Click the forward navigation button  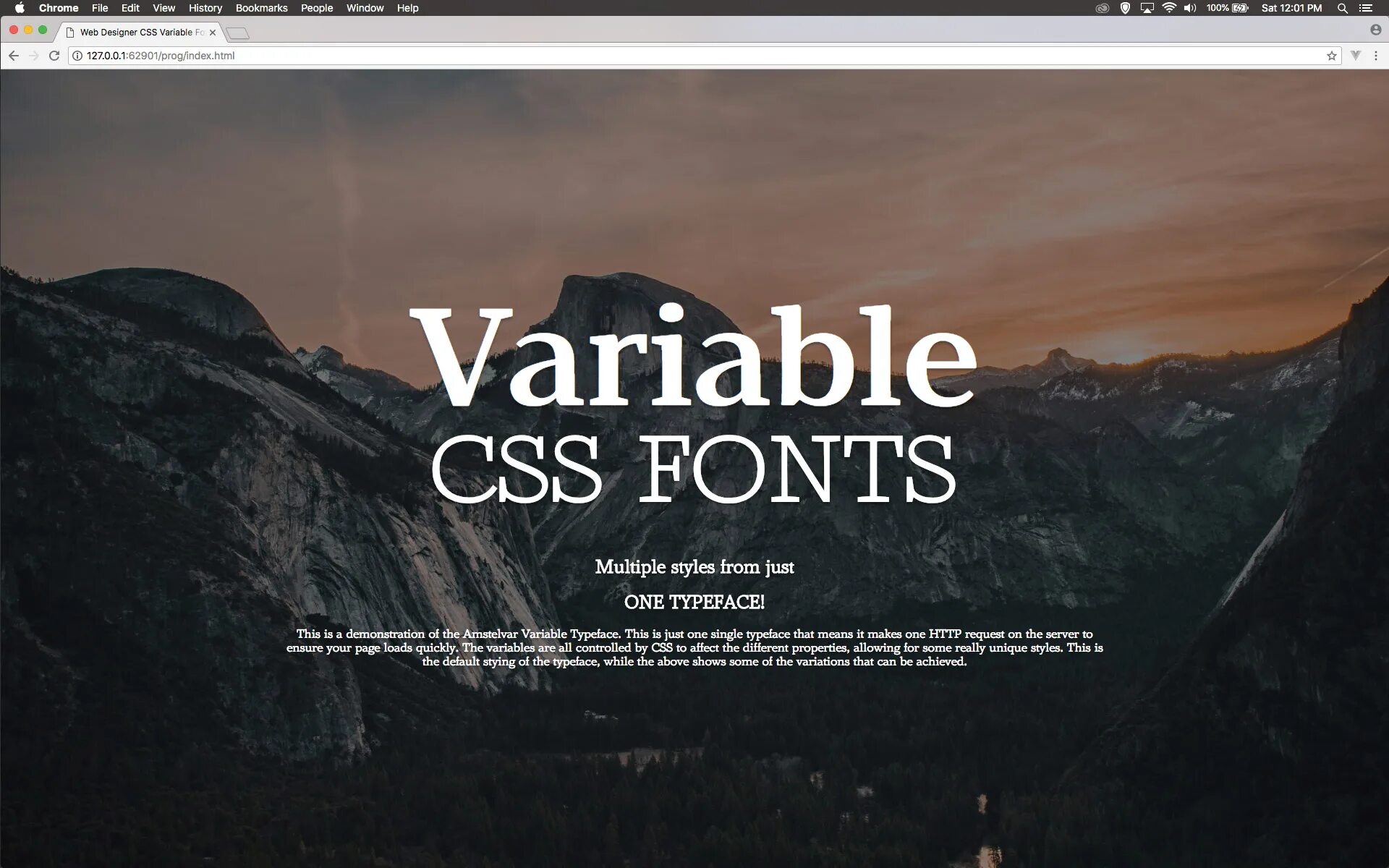[33, 55]
